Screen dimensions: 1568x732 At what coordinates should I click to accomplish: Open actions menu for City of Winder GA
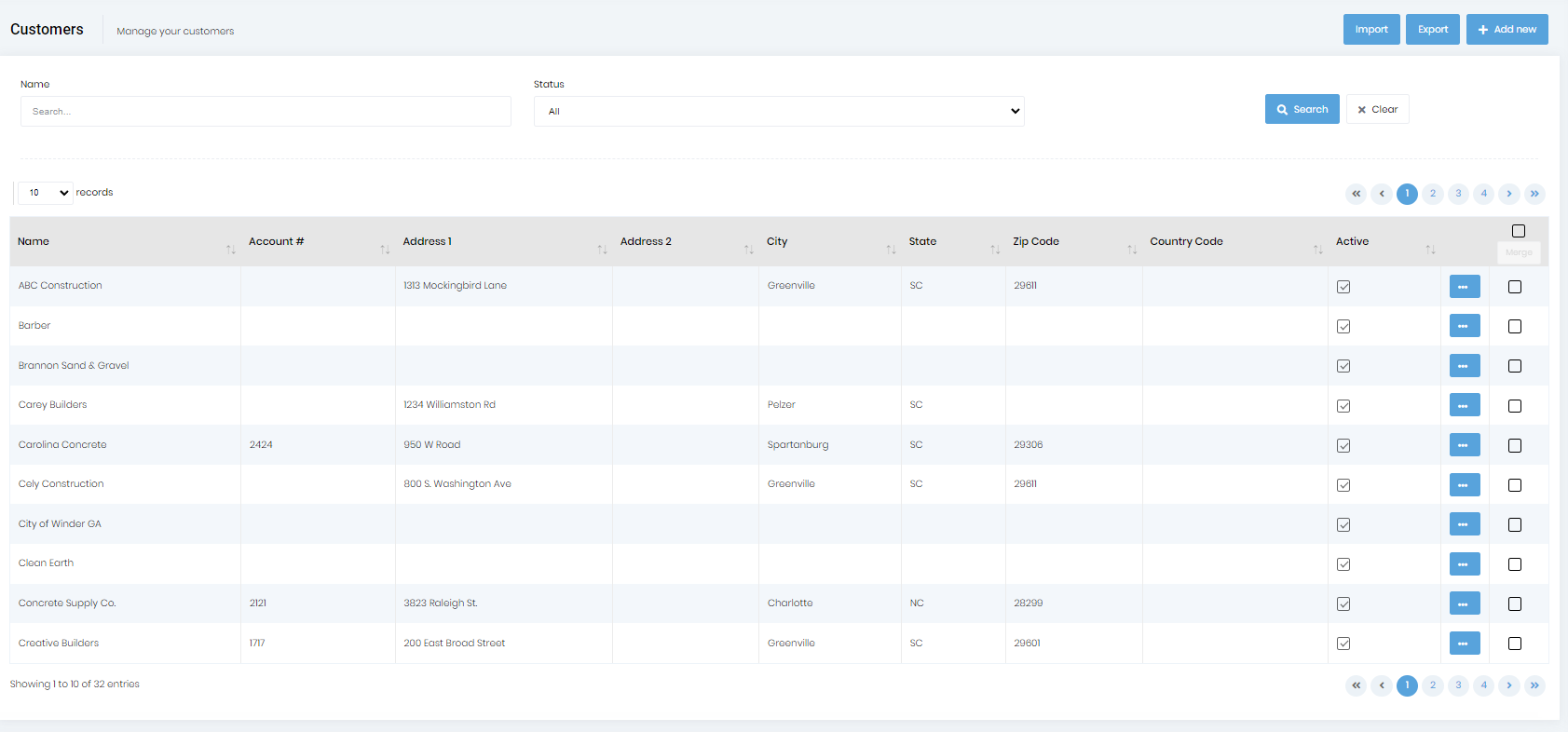(1465, 524)
